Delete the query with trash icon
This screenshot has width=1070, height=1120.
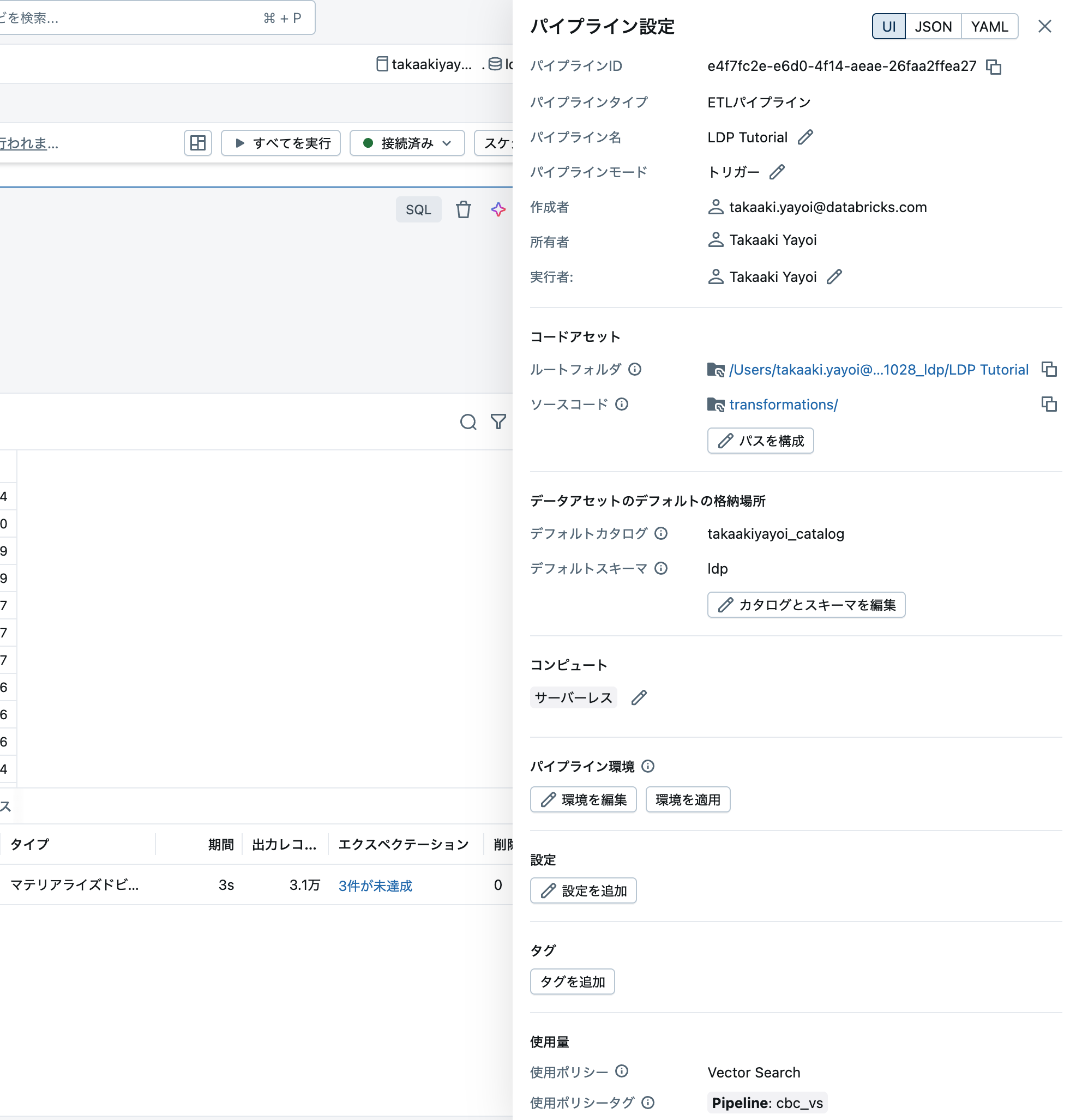tap(463, 209)
